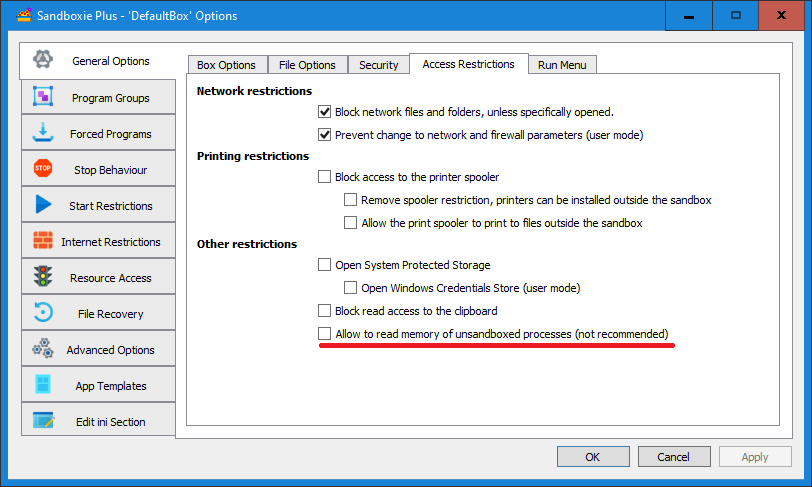Click the File Recovery icon
Viewport: 812px width, 487px height.
click(x=43, y=313)
